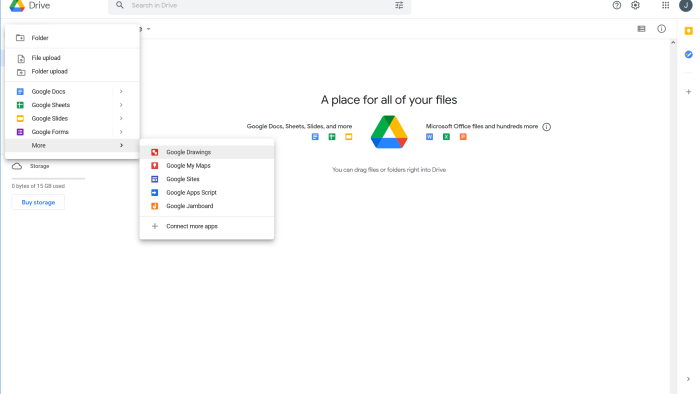Show the view details info icon
Screen dimensions: 700x394
[x=662, y=29]
